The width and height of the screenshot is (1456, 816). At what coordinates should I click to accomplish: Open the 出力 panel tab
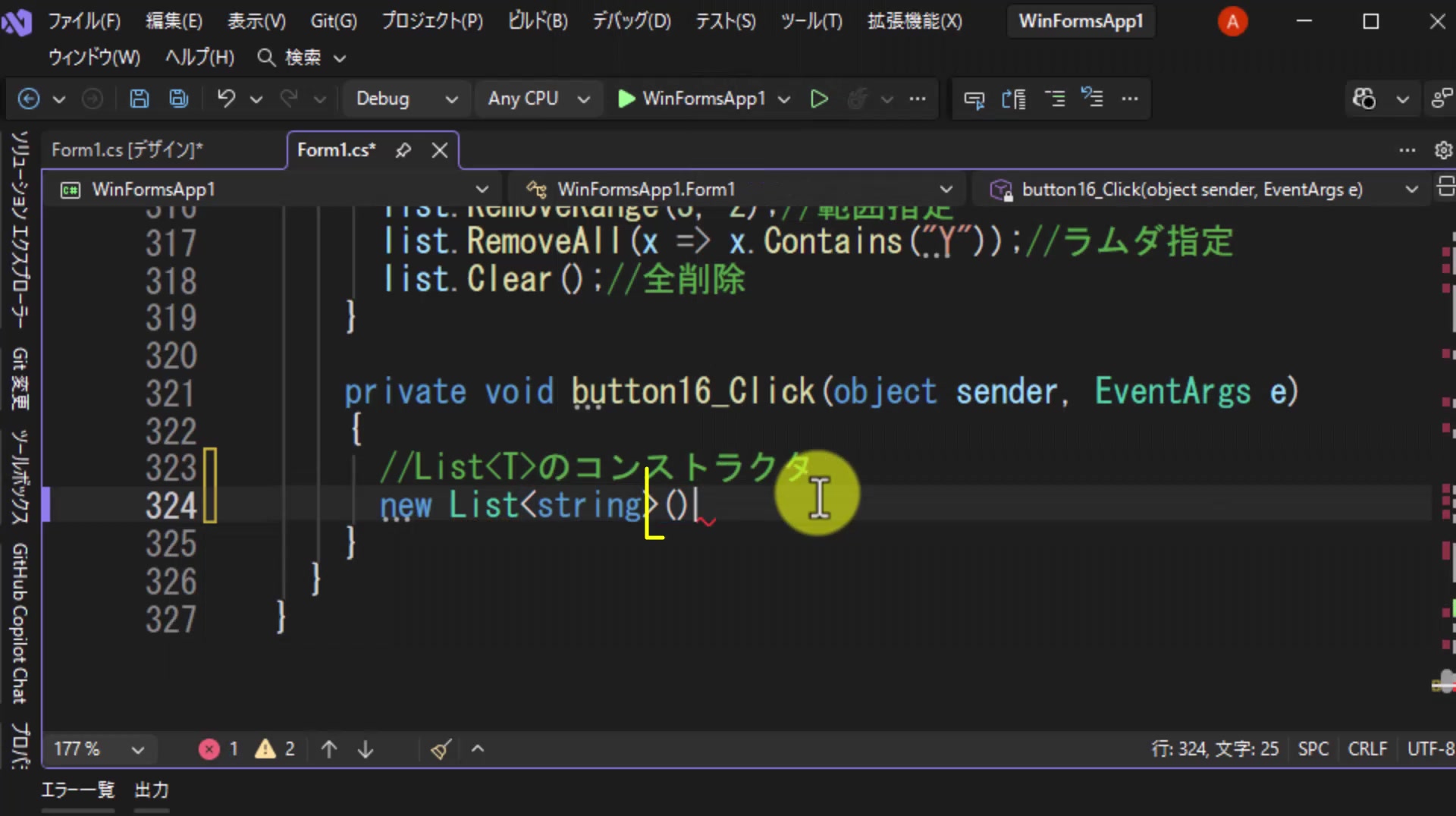[x=152, y=790]
